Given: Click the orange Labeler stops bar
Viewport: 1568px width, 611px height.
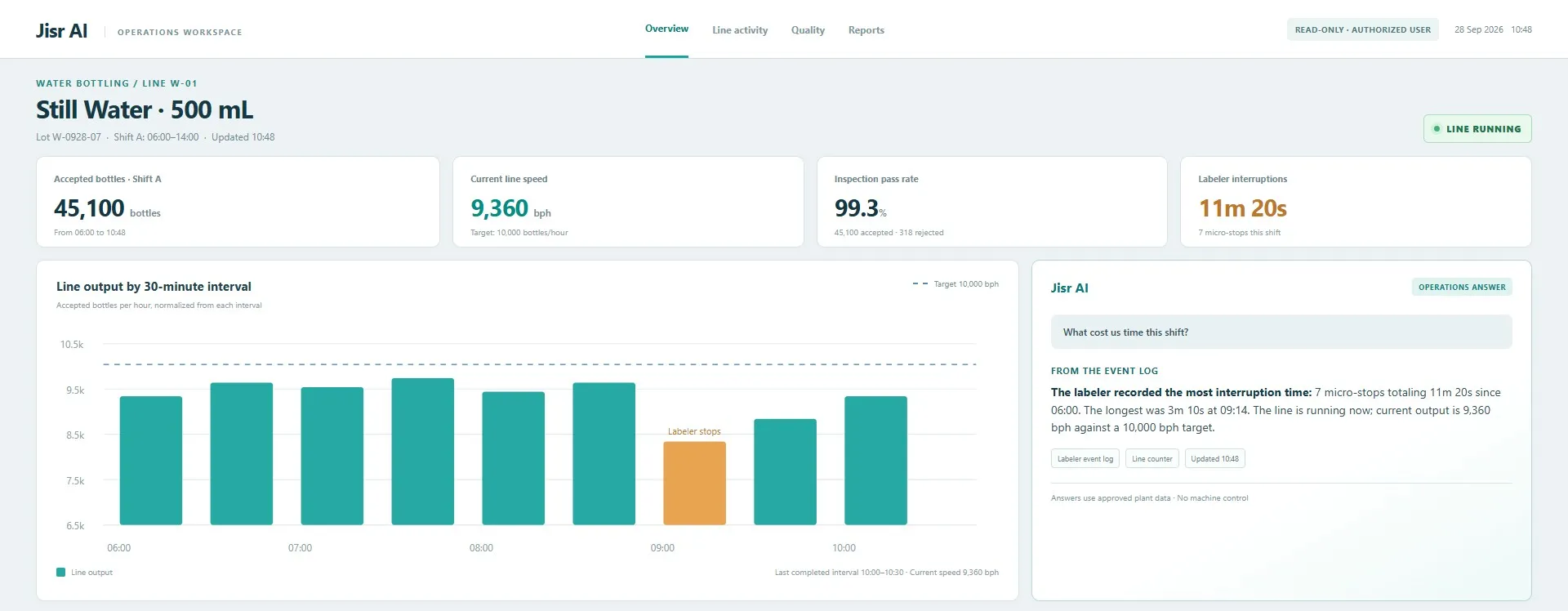Looking at the screenshot, I should [694, 483].
